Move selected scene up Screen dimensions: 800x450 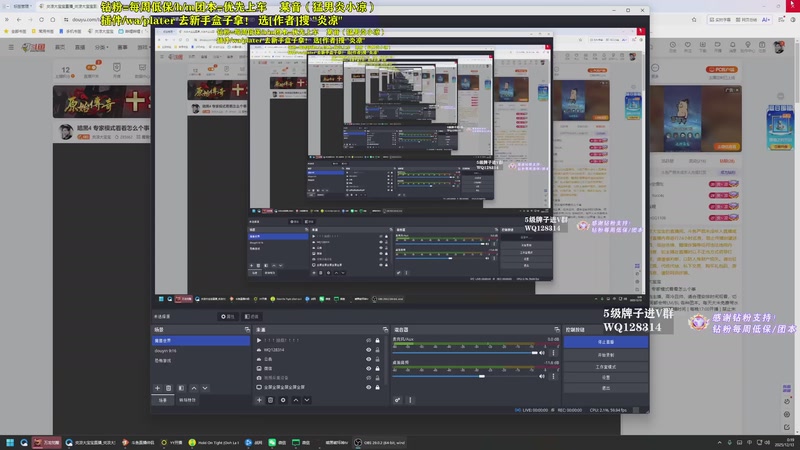coord(194,388)
